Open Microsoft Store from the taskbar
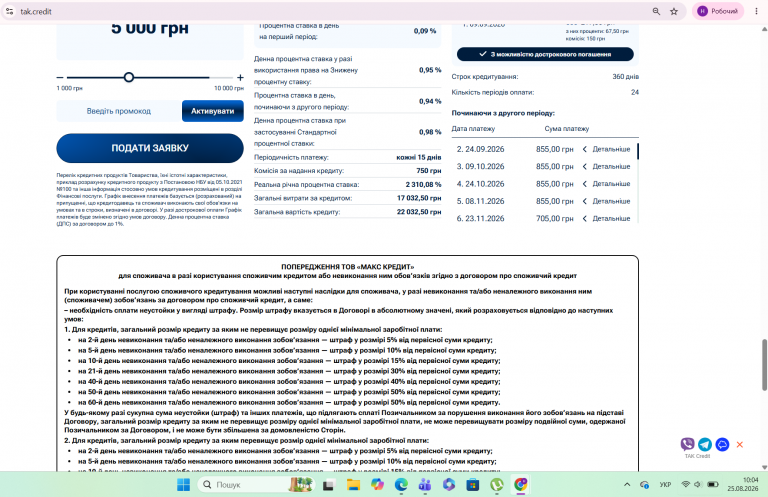 [x=473, y=485]
